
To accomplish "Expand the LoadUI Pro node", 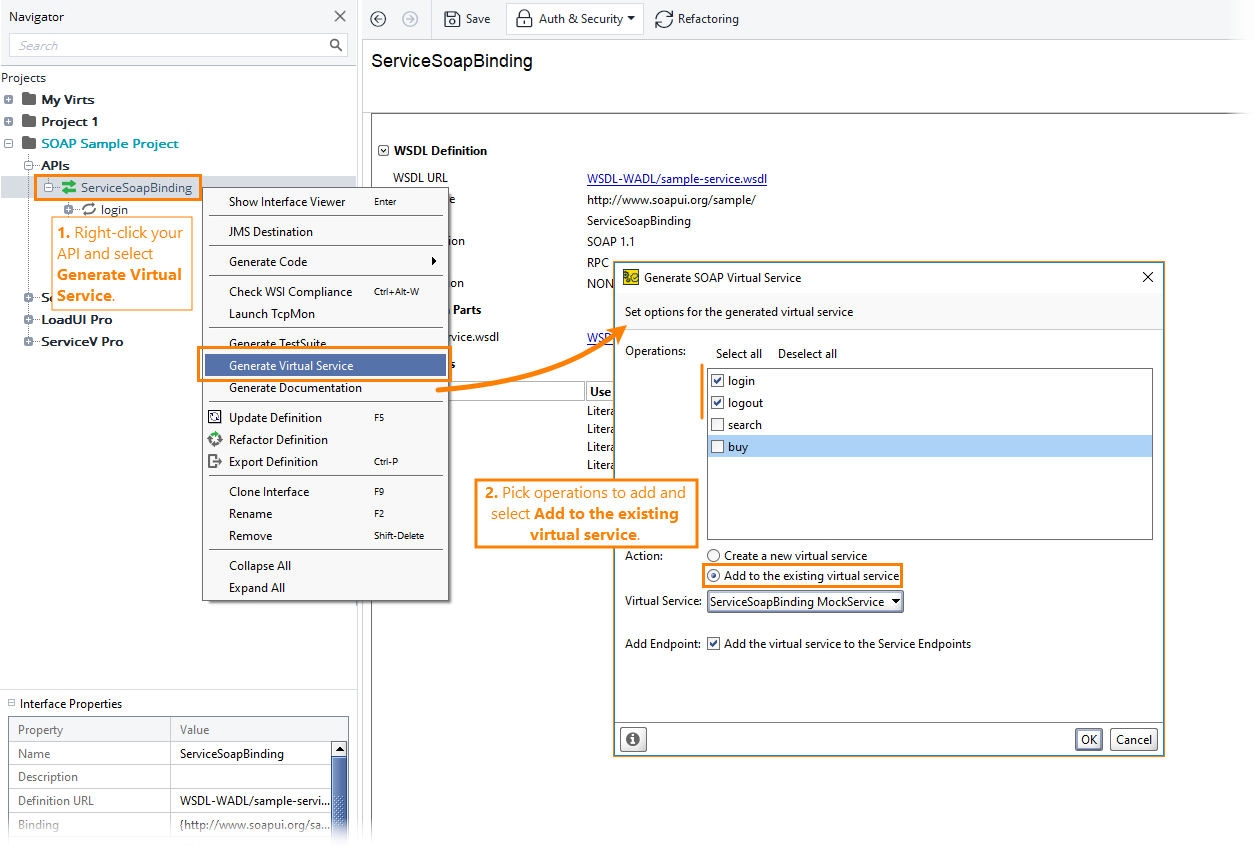I will click(x=30, y=319).
